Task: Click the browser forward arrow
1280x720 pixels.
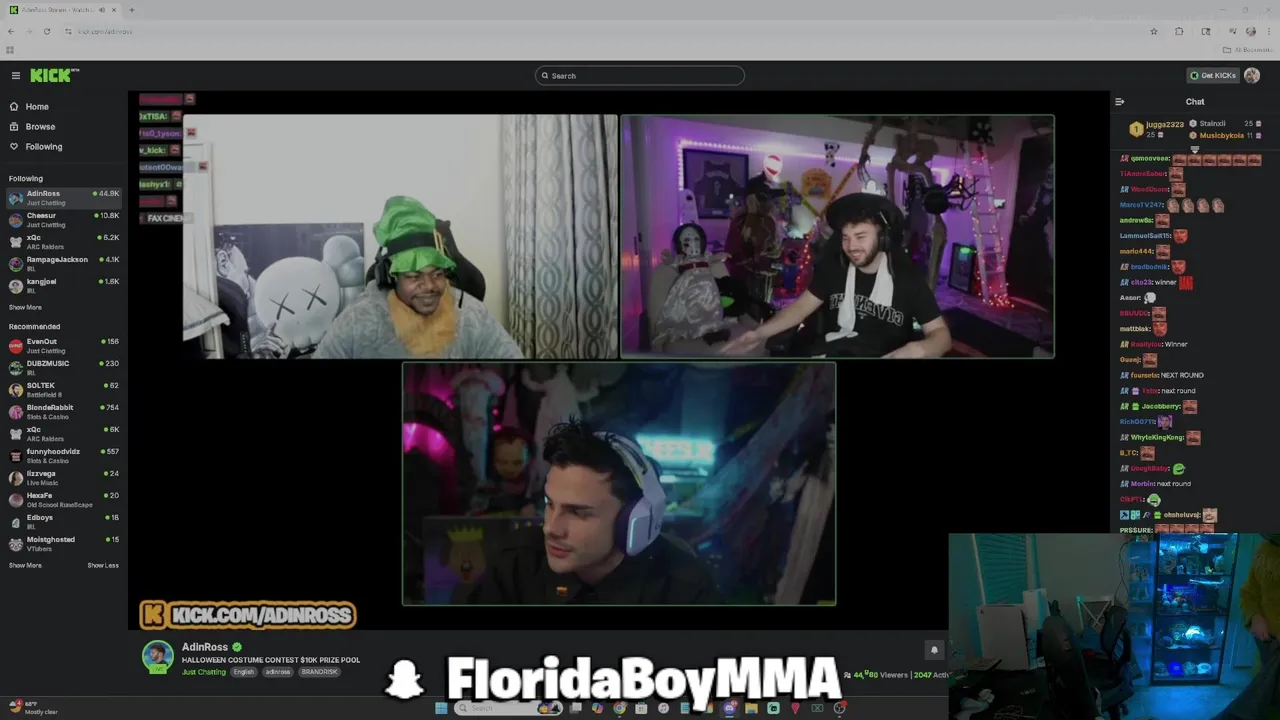Action: tap(28, 31)
